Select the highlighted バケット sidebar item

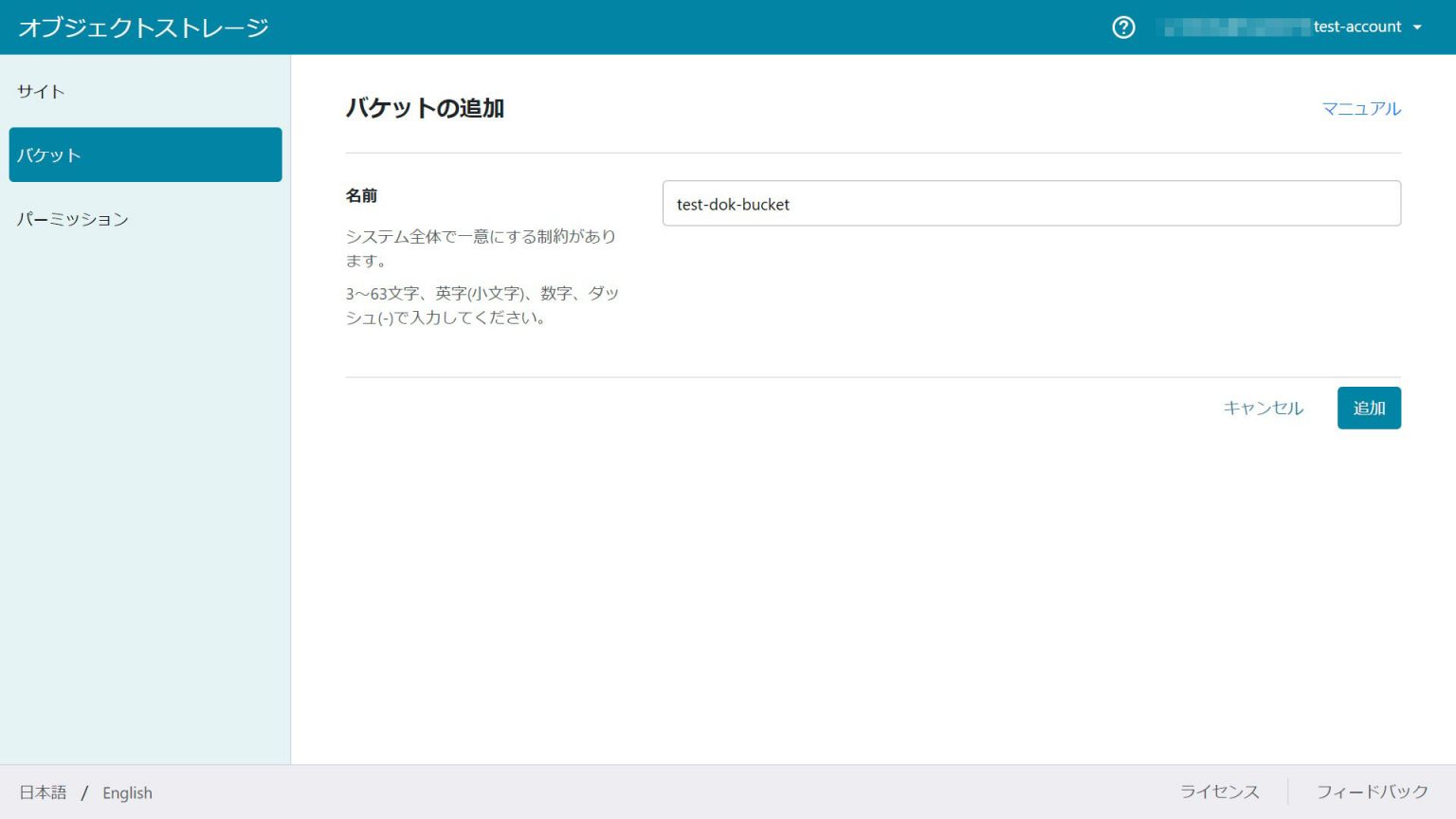tap(48, 155)
